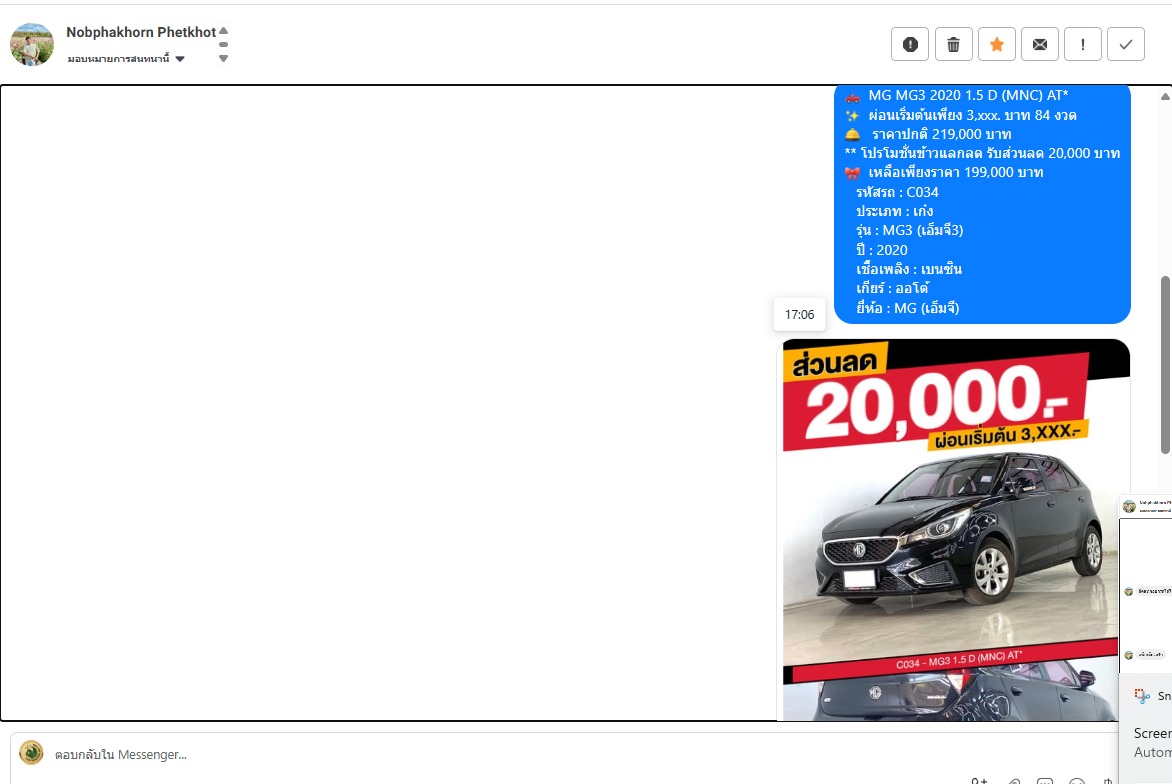Click the รุ่น : MG3 (เอ็มจี3) line
This screenshot has height=784, width=1172.
click(x=910, y=230)
